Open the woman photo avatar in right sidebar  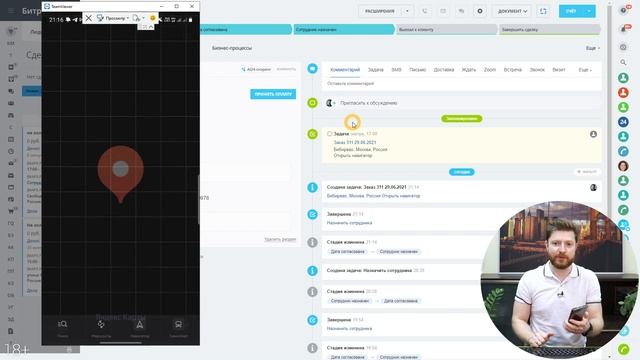pos(623,166)
